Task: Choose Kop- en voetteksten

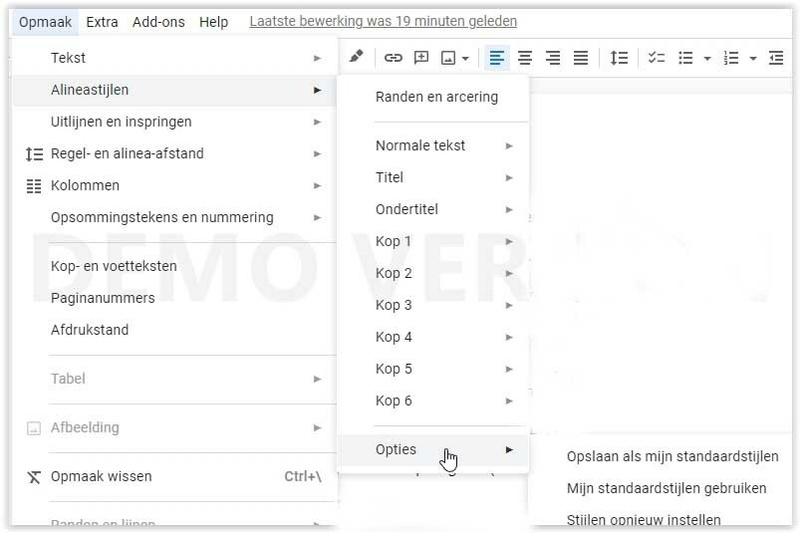Action: (x=173, y=266)
